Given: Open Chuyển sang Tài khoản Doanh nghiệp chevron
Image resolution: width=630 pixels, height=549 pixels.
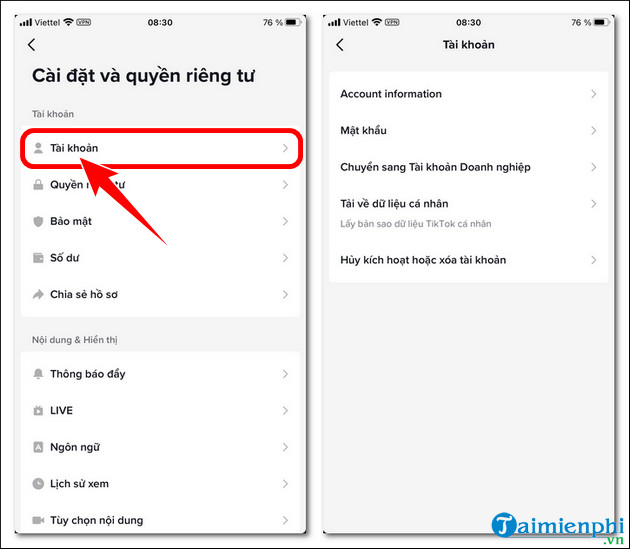Looking at the screenshot, I should [x=594, y=167].
